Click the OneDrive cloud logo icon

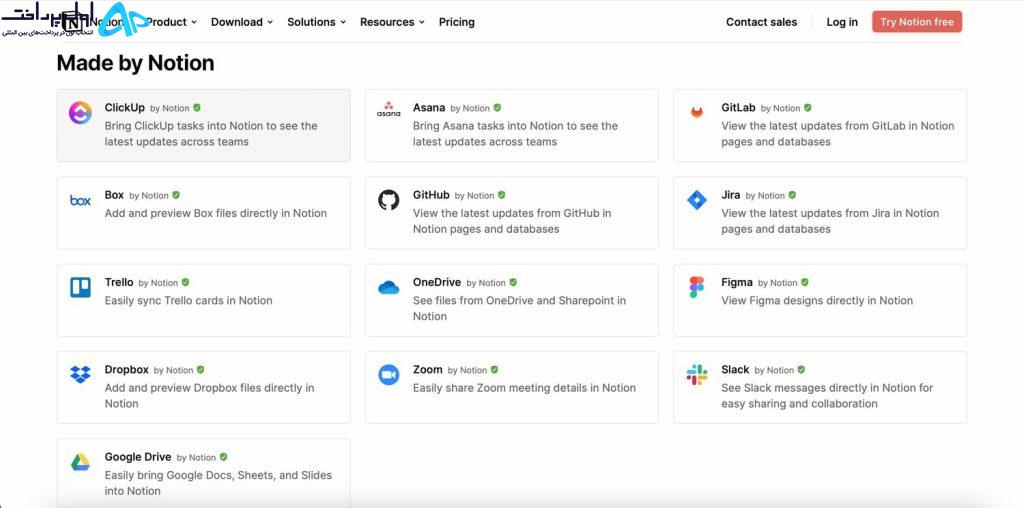click(389, 287)
